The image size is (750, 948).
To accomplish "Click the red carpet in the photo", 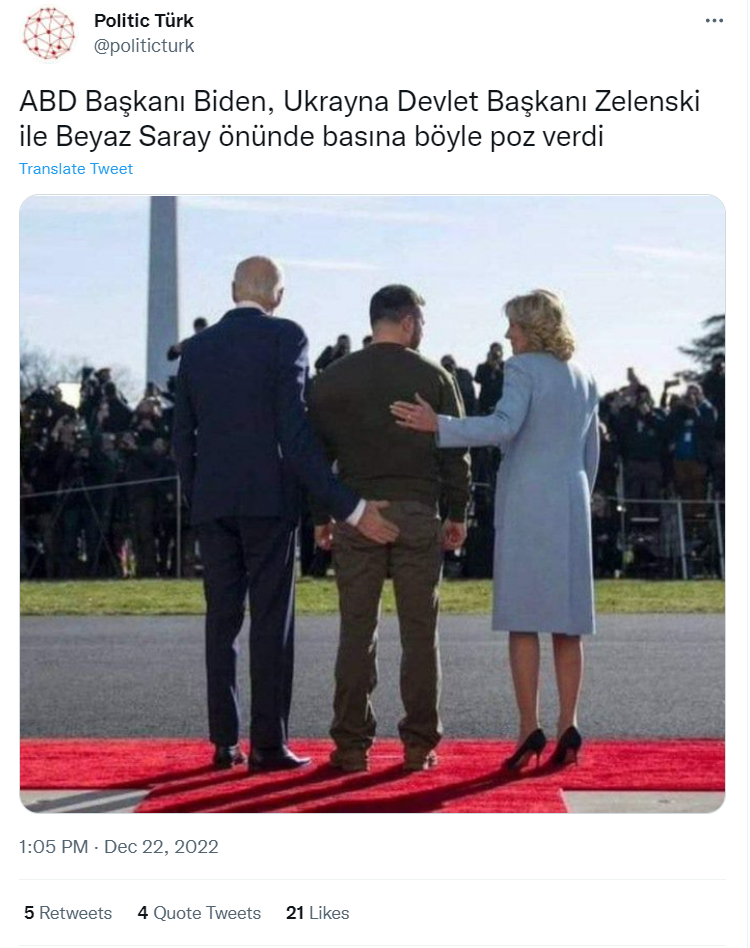I will [372, 774].
